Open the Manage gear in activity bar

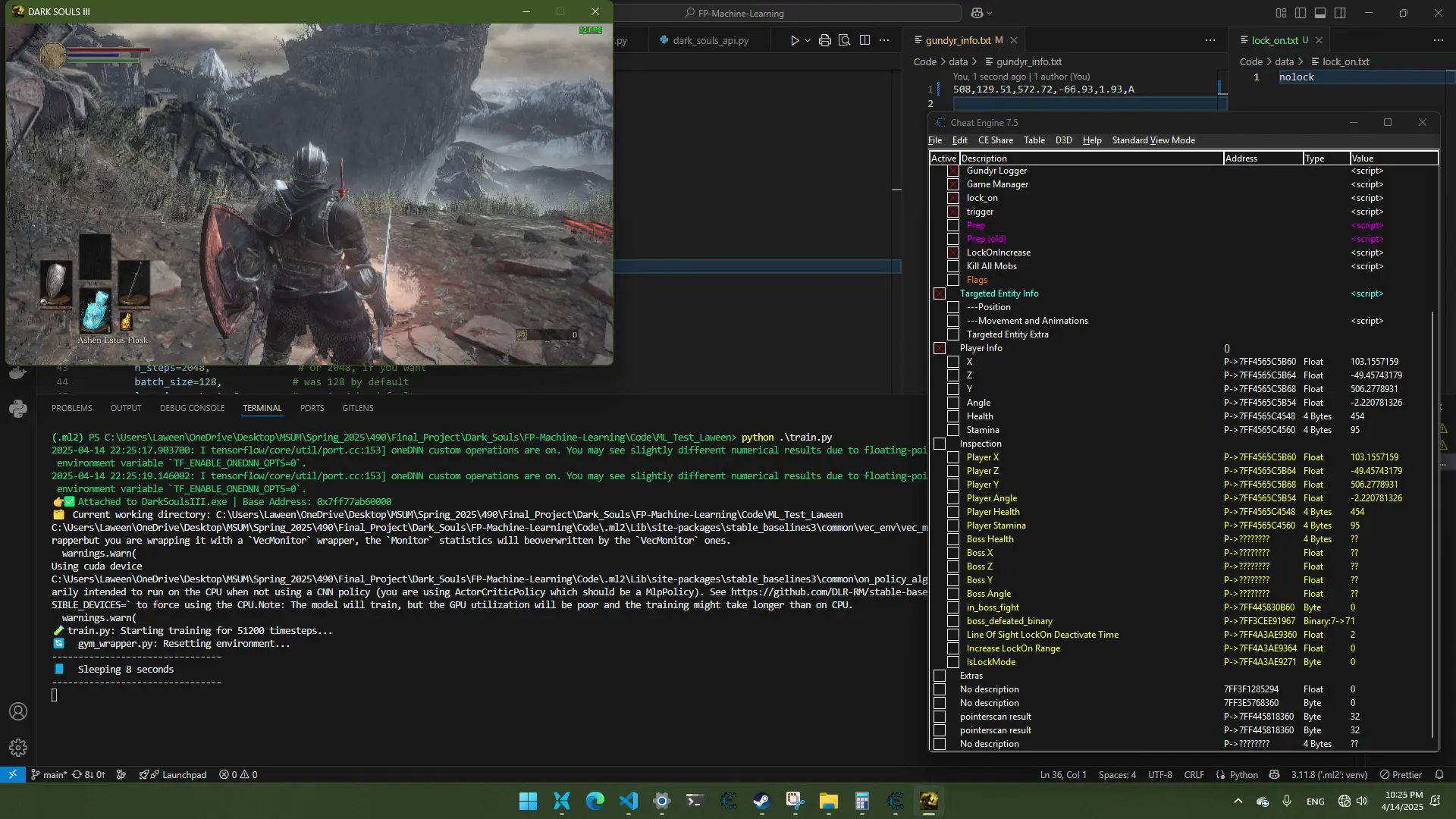18,748
